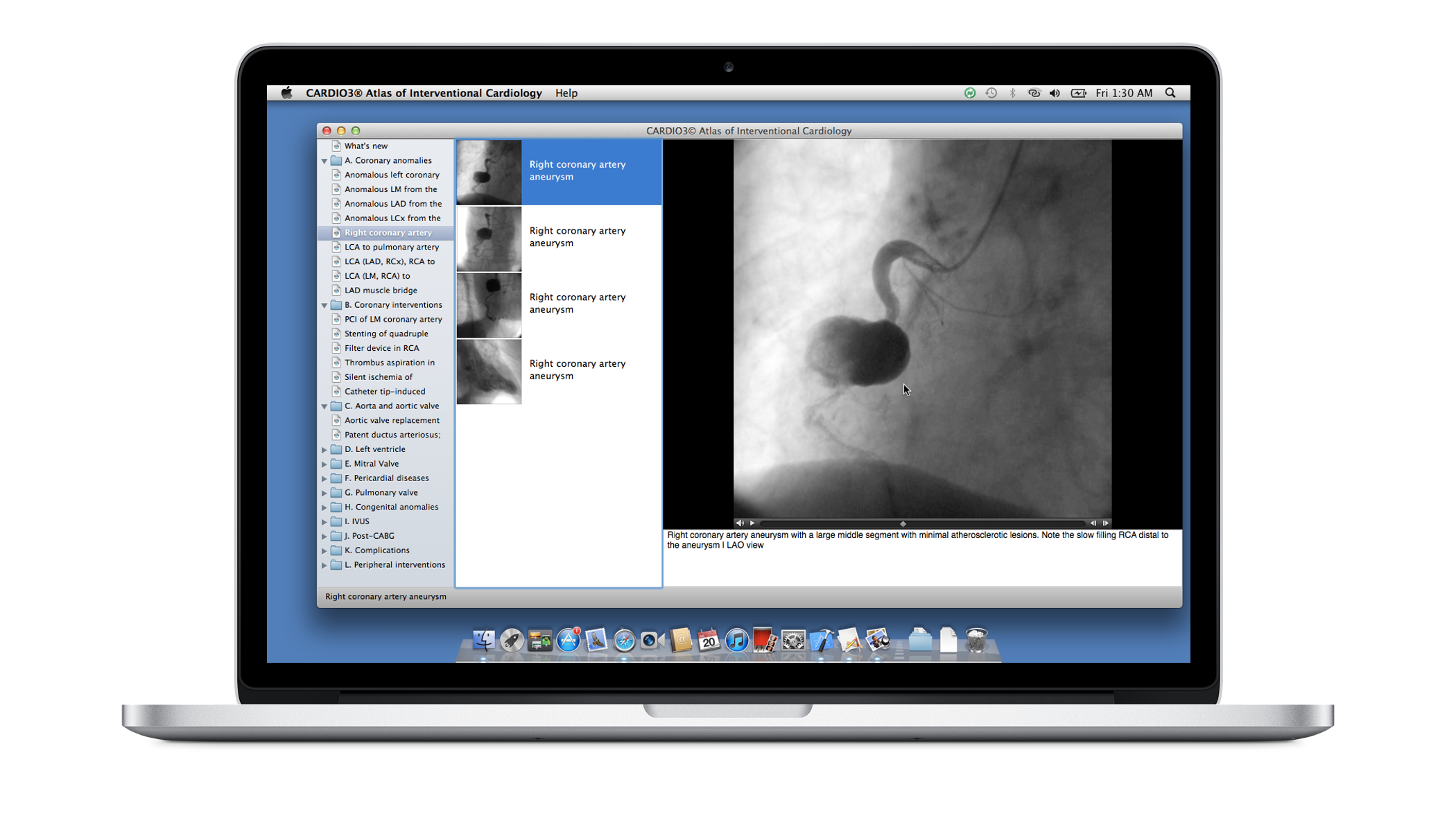Expand the I. IVUS folder
Screen dimensions: 1456x832
[x=324, y=521]
